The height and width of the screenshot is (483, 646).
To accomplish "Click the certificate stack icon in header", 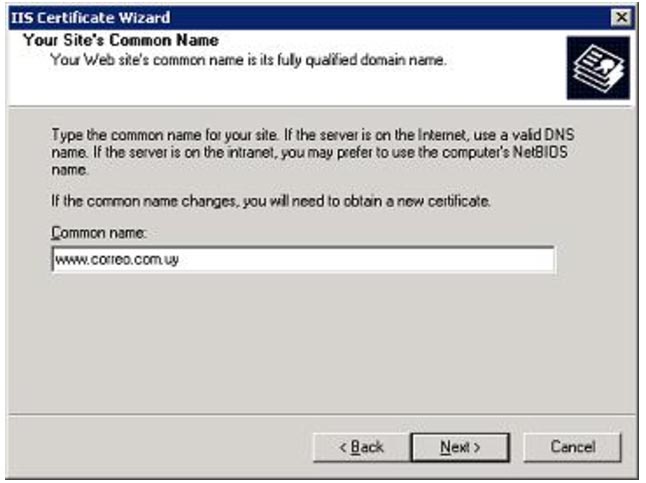I will point(598,68).
